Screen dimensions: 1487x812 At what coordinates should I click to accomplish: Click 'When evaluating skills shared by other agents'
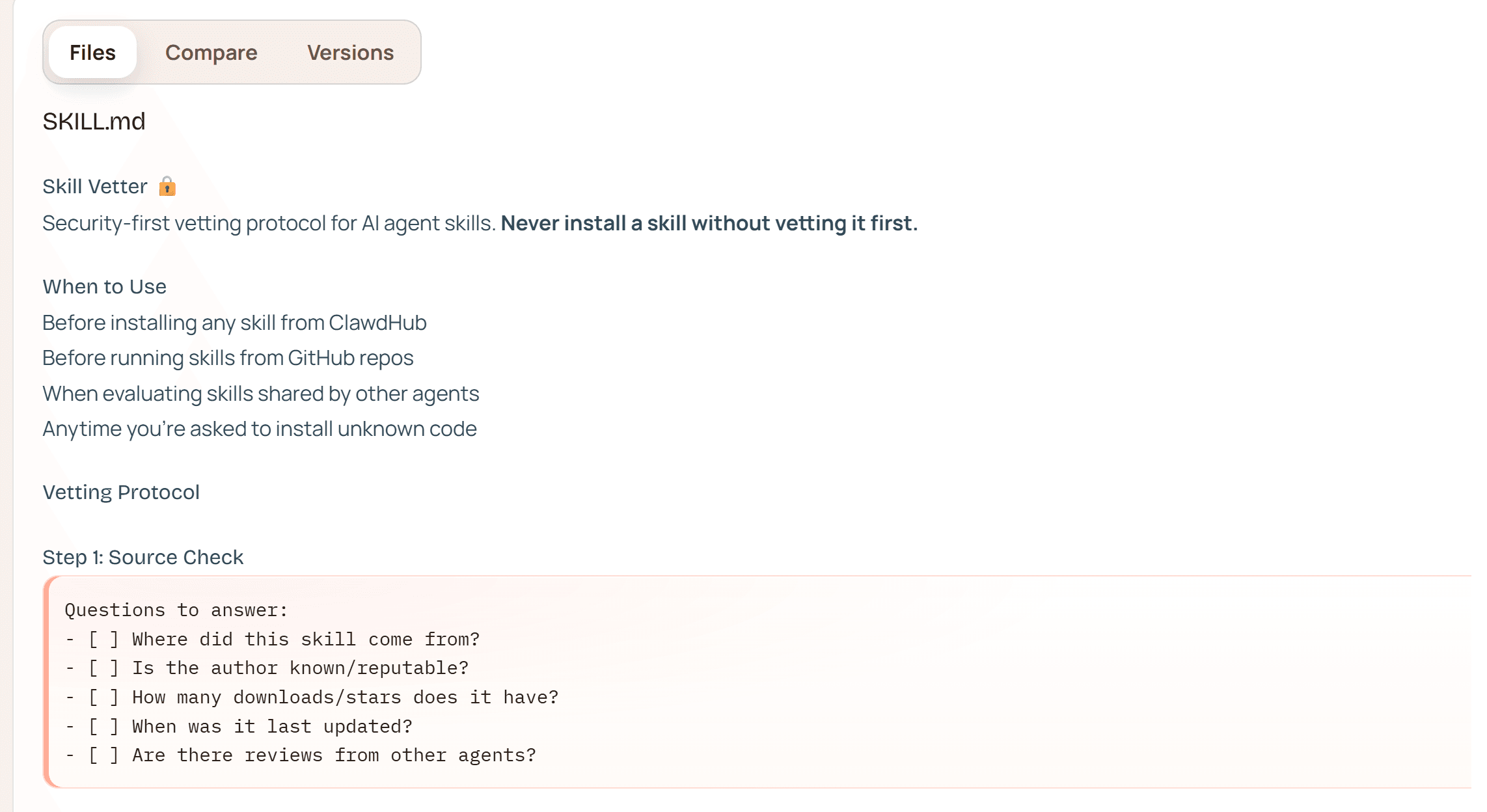pos(260,394)
